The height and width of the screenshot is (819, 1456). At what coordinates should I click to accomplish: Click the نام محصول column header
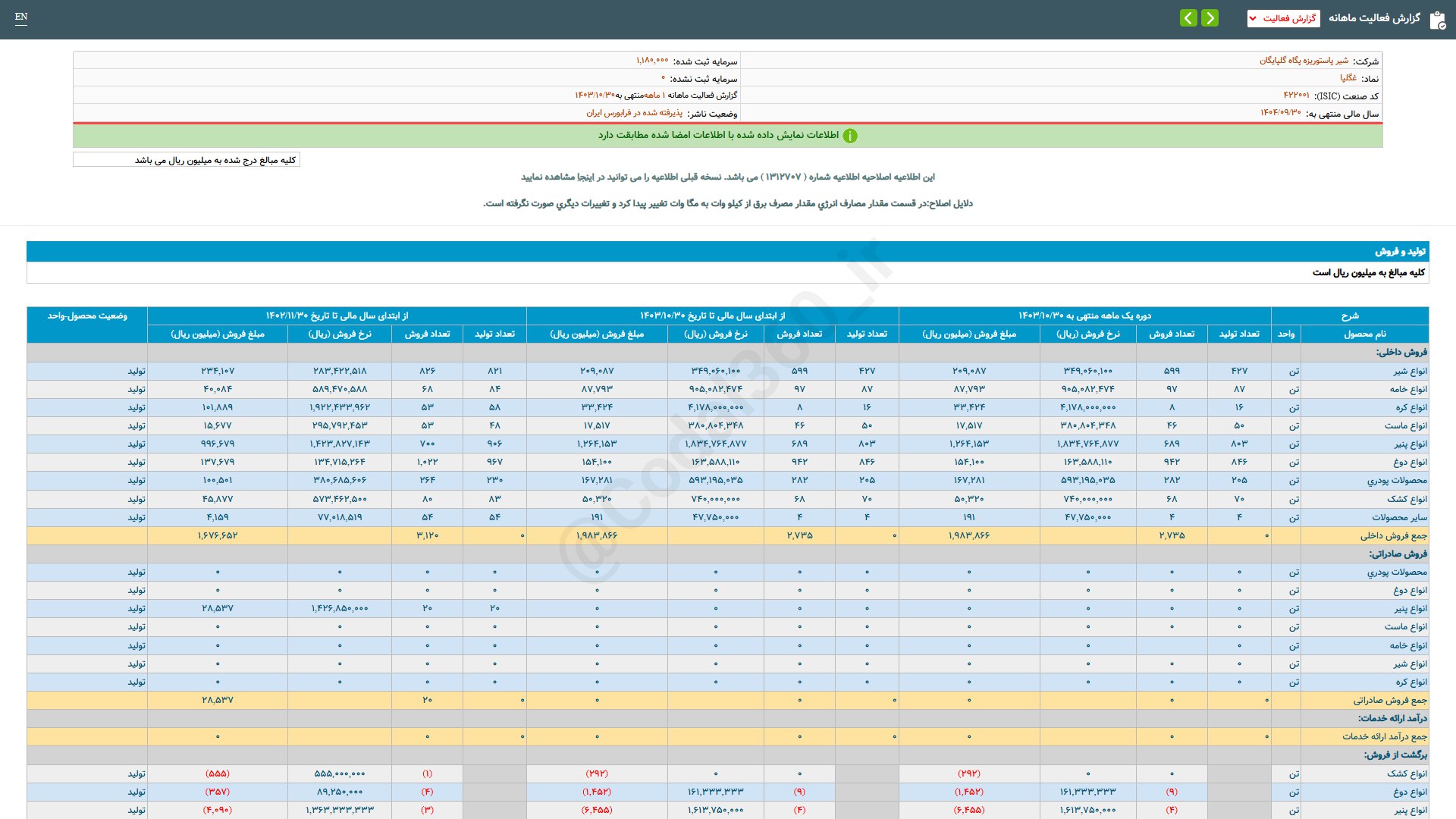[1364, 334]
